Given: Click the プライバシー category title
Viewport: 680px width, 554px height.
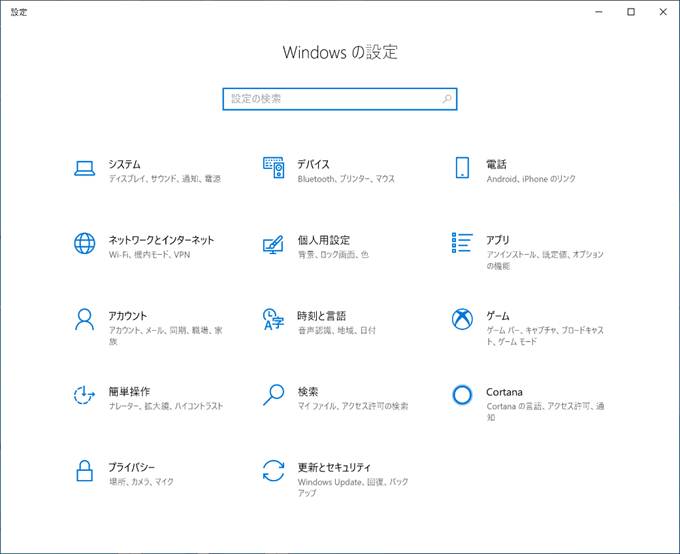Looking at the screenshot, I should click(x=131, y=467).
